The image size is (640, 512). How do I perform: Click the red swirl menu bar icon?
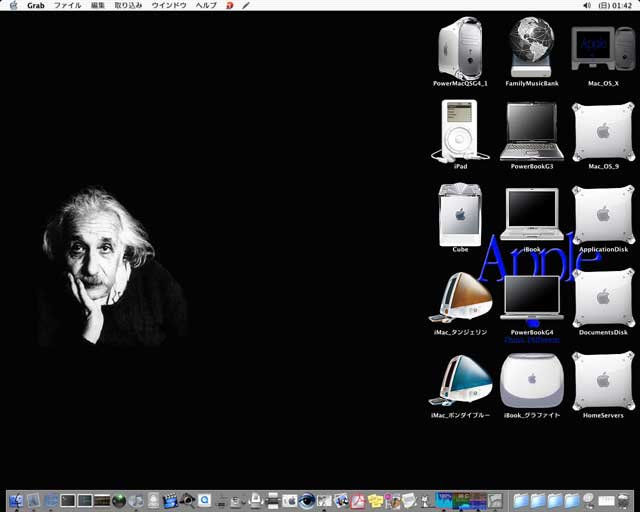click(x=229, y=6)
